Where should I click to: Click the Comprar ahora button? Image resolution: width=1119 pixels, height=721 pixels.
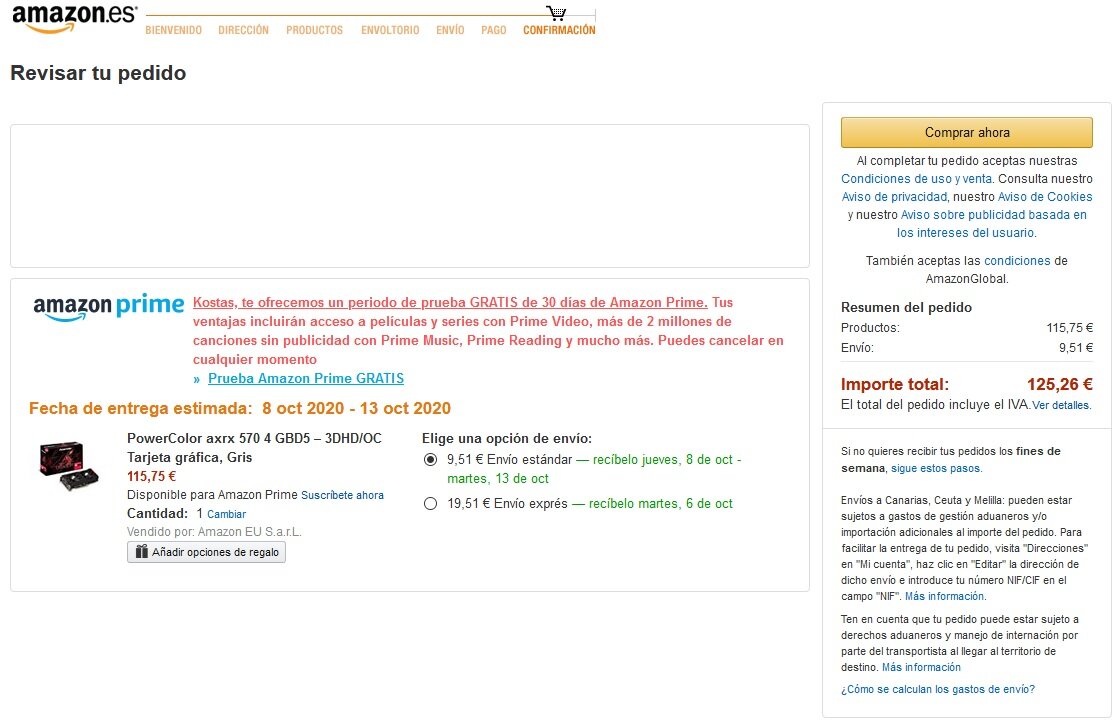click(x=967, y=132)
